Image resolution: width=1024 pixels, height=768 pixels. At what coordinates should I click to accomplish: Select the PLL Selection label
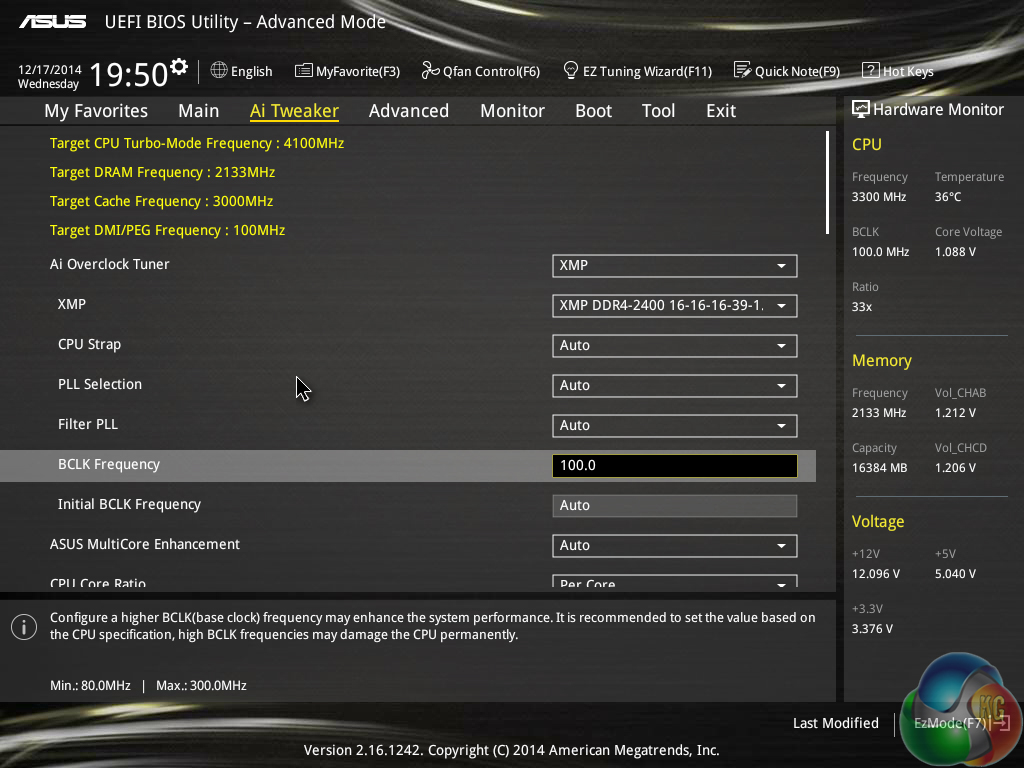click(x=100, y=384)
